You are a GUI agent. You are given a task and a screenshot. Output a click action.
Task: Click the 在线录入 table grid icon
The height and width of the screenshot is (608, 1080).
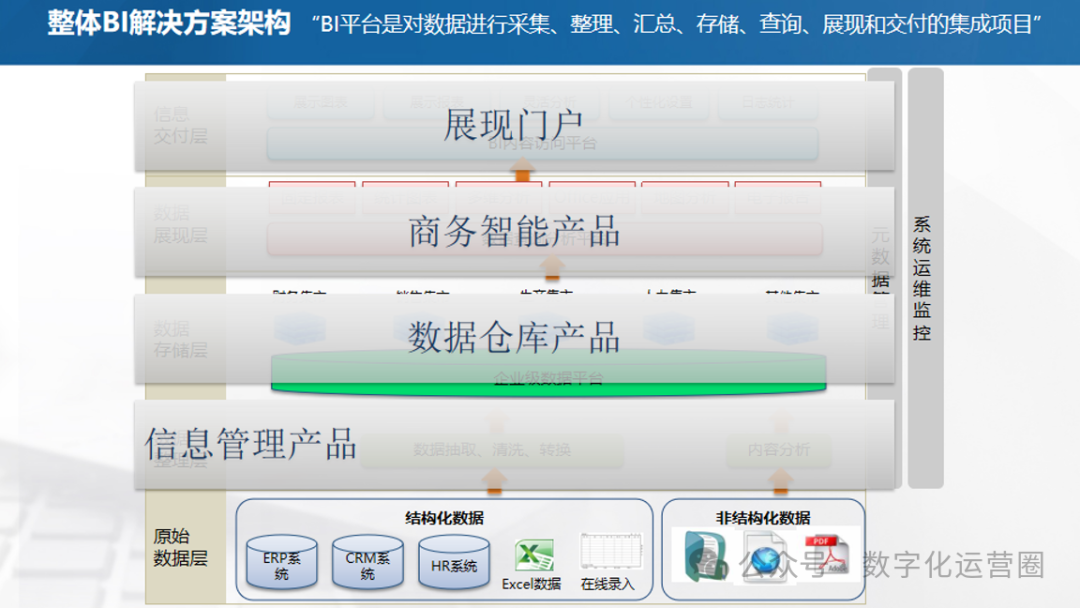pos(611,552)
